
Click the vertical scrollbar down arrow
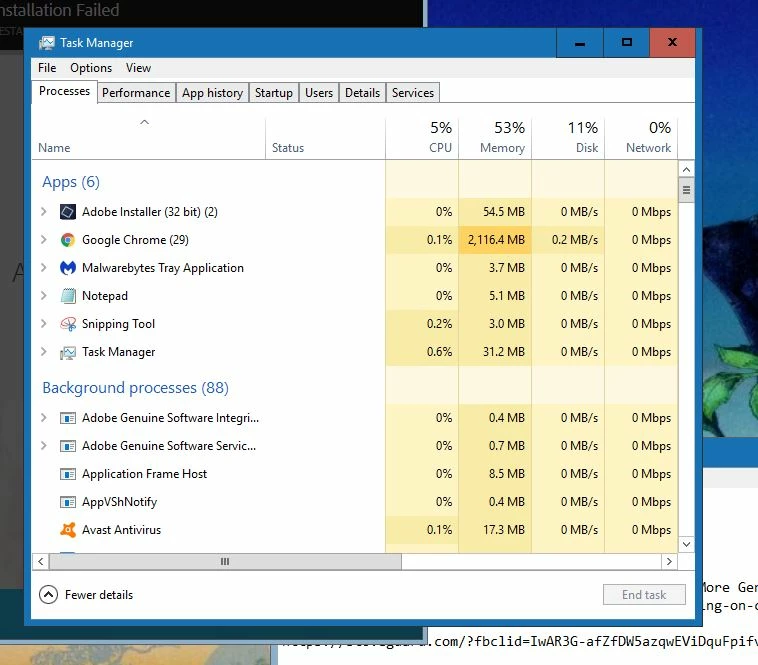[686, 544]
